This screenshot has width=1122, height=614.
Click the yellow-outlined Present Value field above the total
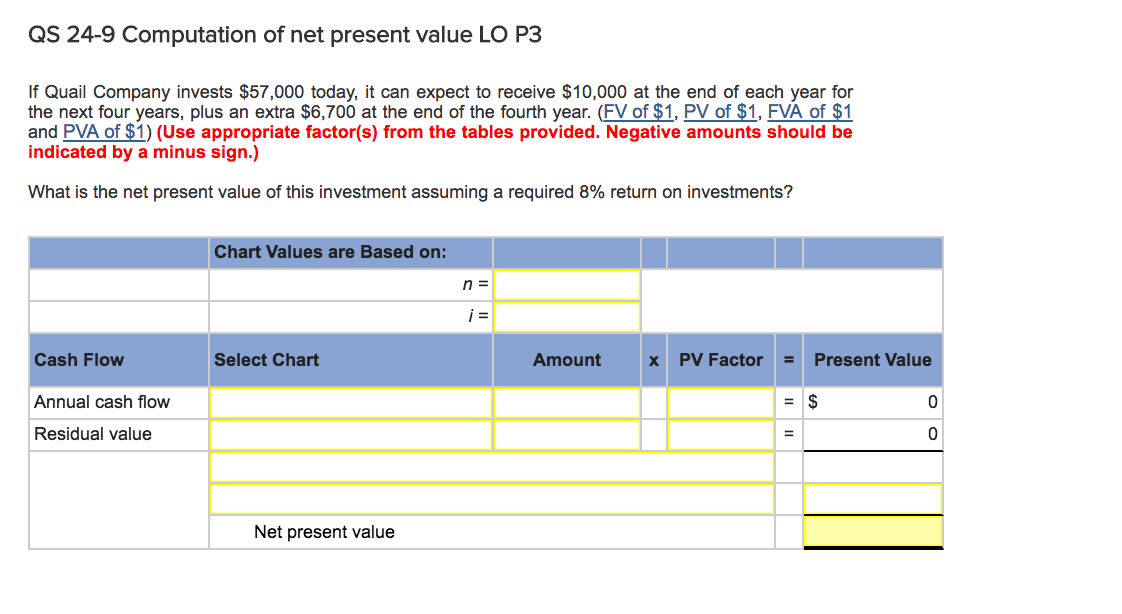tap(872, 499)
